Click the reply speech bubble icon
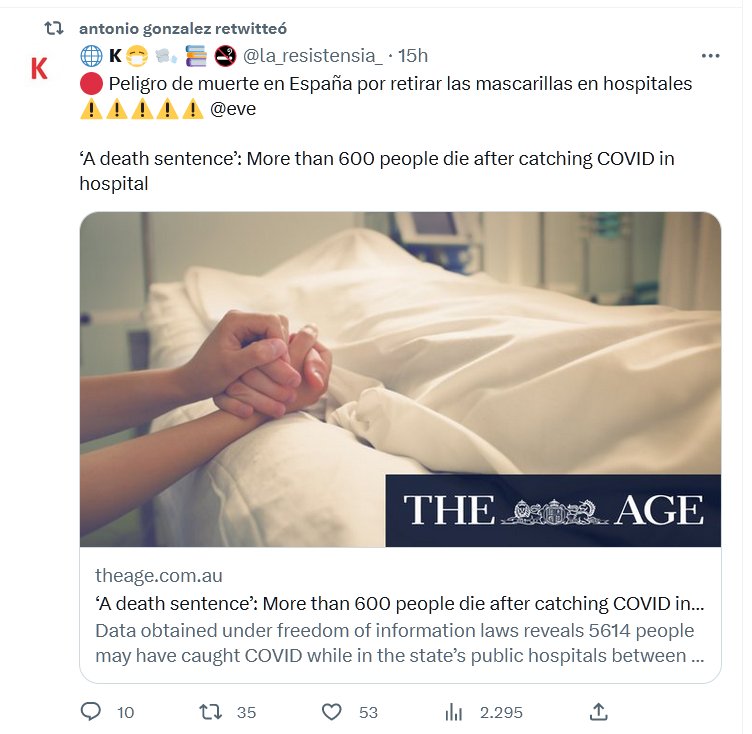Image resolution: width=752 pixels, height=734 pixels. pyautogui.click(x=91, y=711)
